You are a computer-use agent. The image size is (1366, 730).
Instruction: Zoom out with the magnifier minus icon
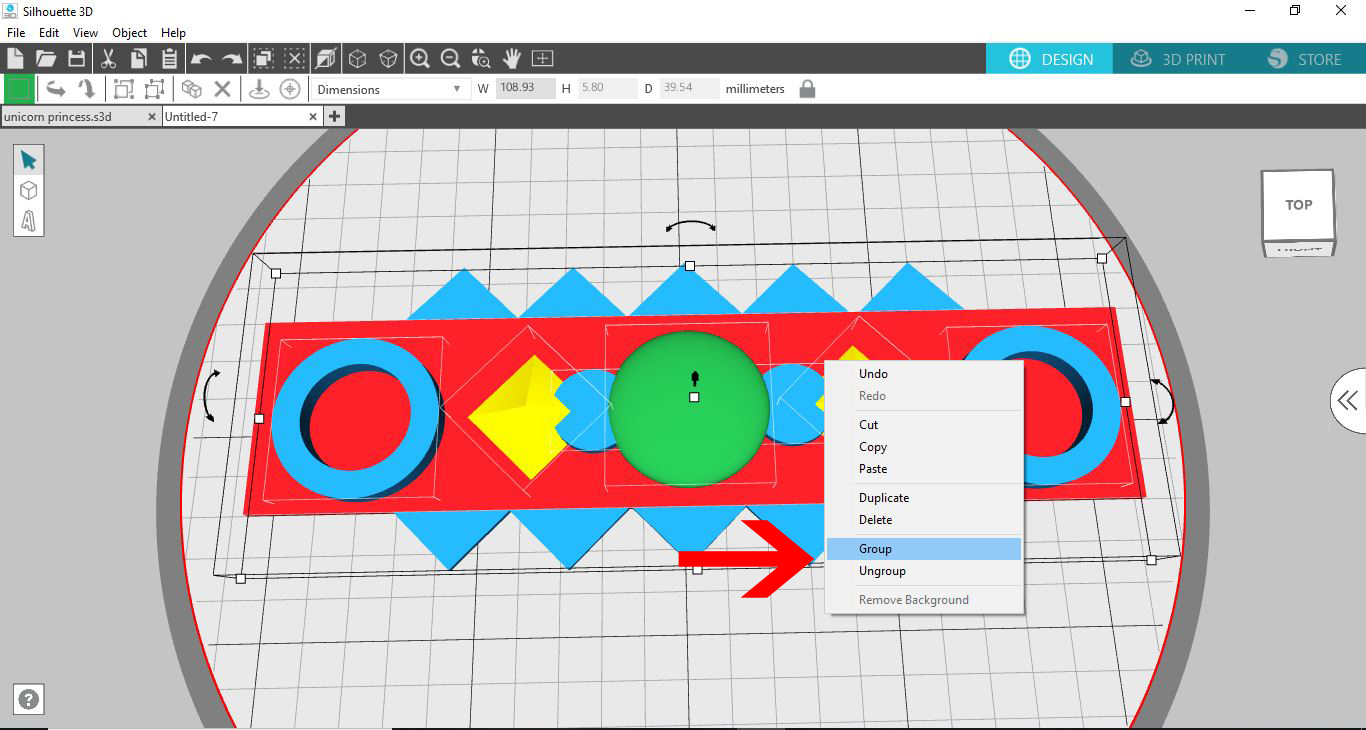pyautogui.click(x=450, y=58)
